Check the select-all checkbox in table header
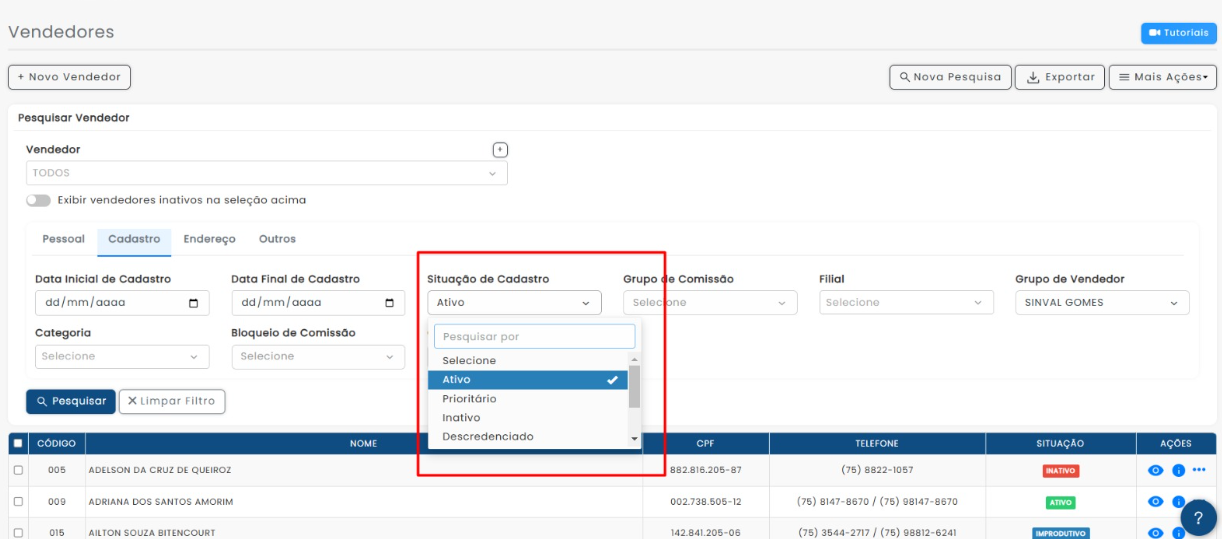1222x539 pixels. coord(18,443)
